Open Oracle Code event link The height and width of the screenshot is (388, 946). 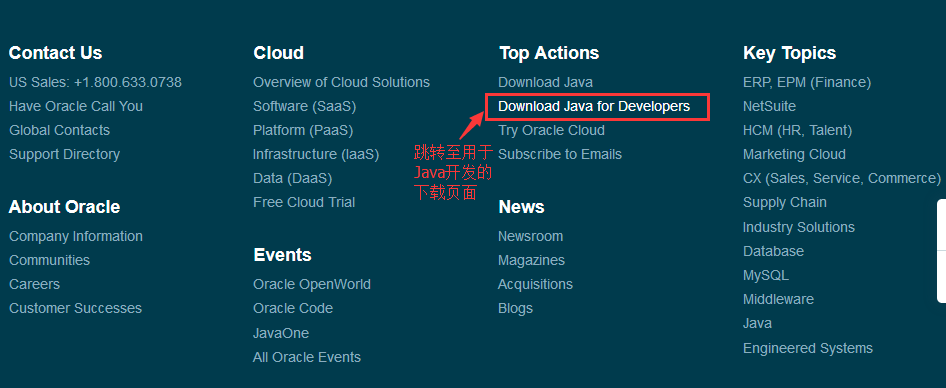pyautogui.click(x=293, y=308)
